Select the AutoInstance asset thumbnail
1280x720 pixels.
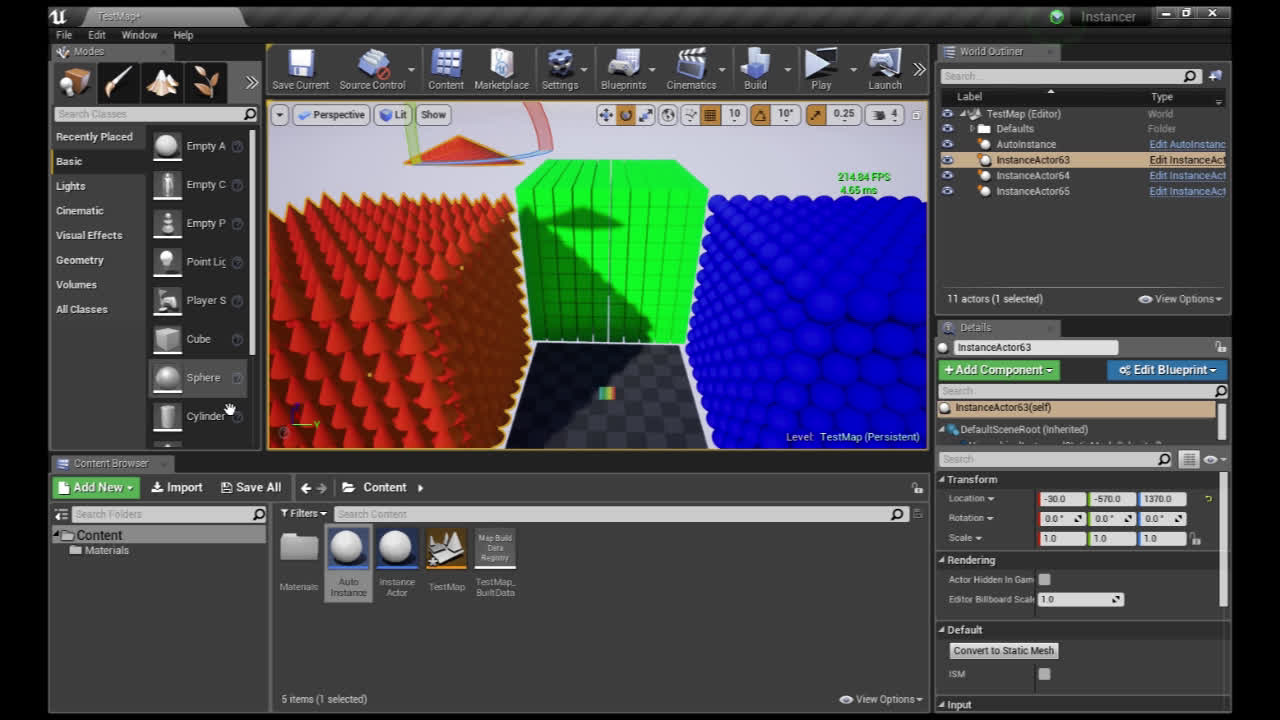pyautogui.click(x=348, y=550)
